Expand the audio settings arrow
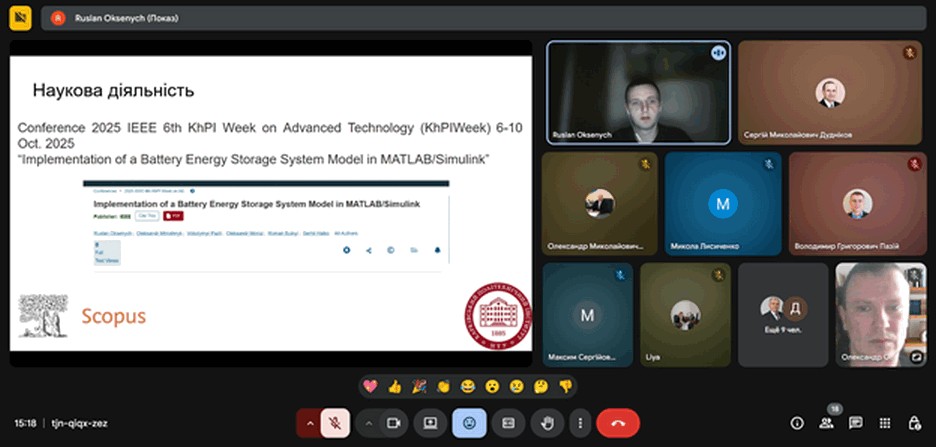 click(309, 423)
